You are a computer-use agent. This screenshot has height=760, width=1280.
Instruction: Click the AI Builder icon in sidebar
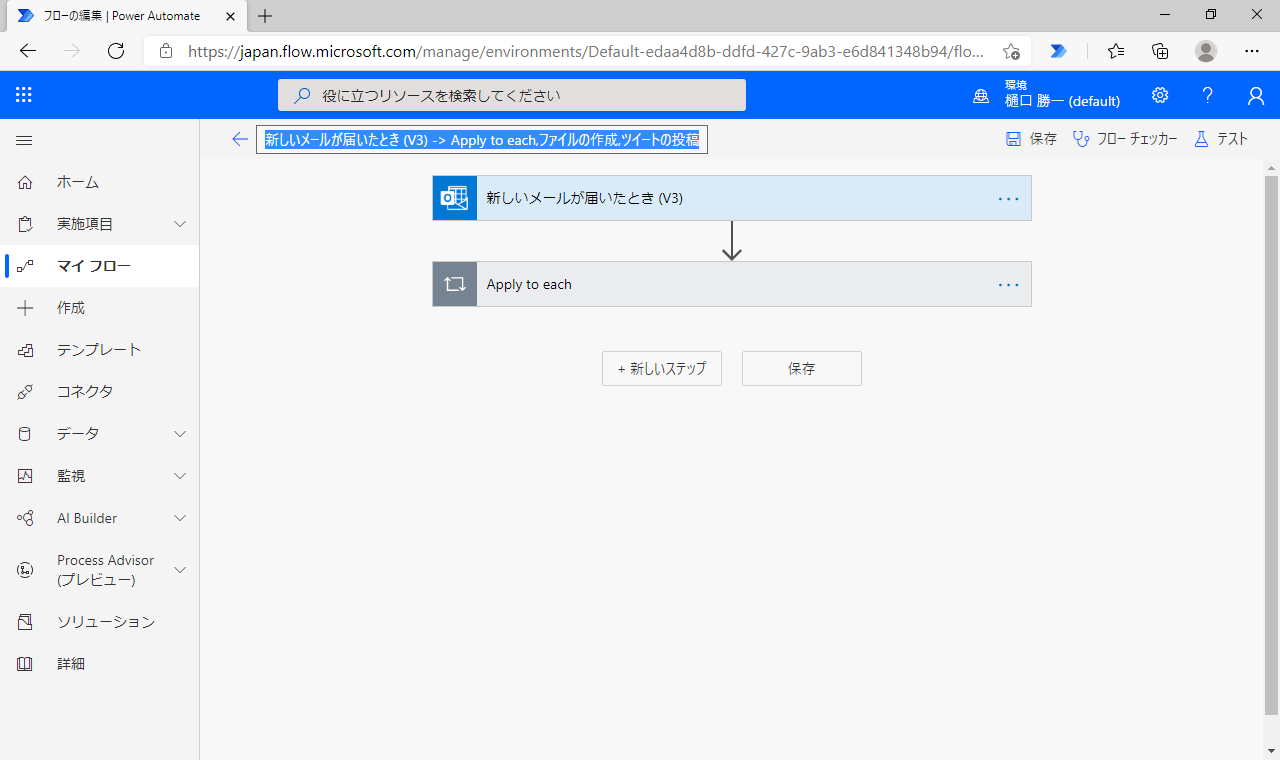(25, 518)
